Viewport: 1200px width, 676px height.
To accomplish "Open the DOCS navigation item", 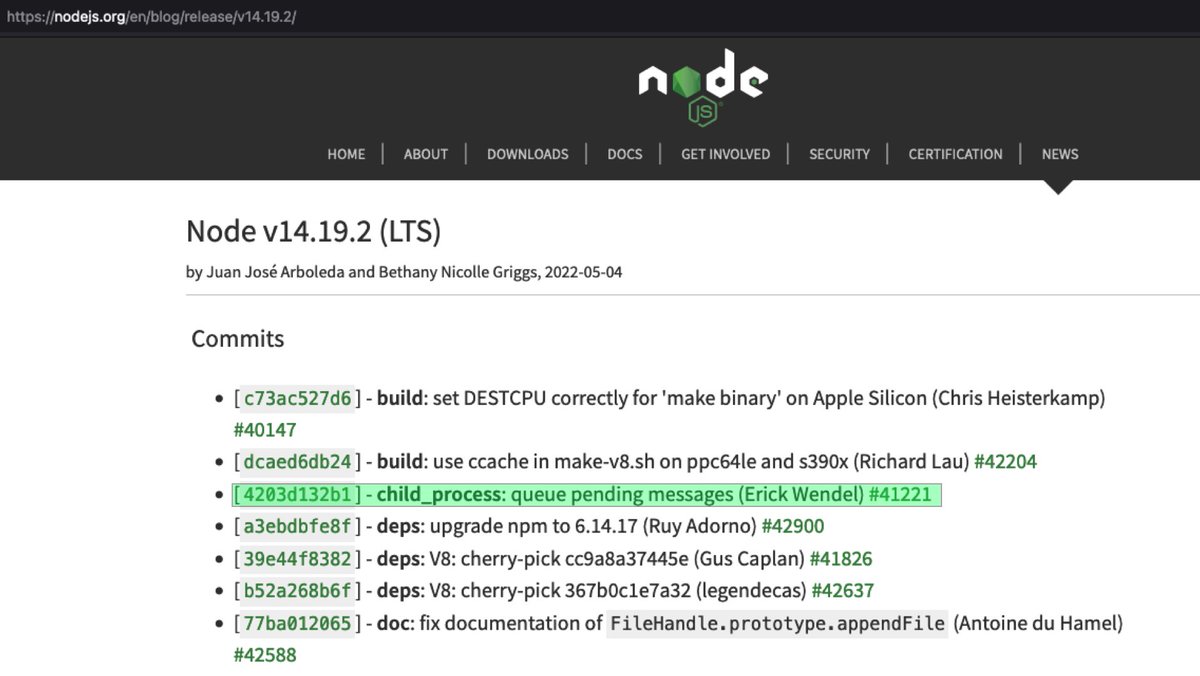I will (625, 154).
